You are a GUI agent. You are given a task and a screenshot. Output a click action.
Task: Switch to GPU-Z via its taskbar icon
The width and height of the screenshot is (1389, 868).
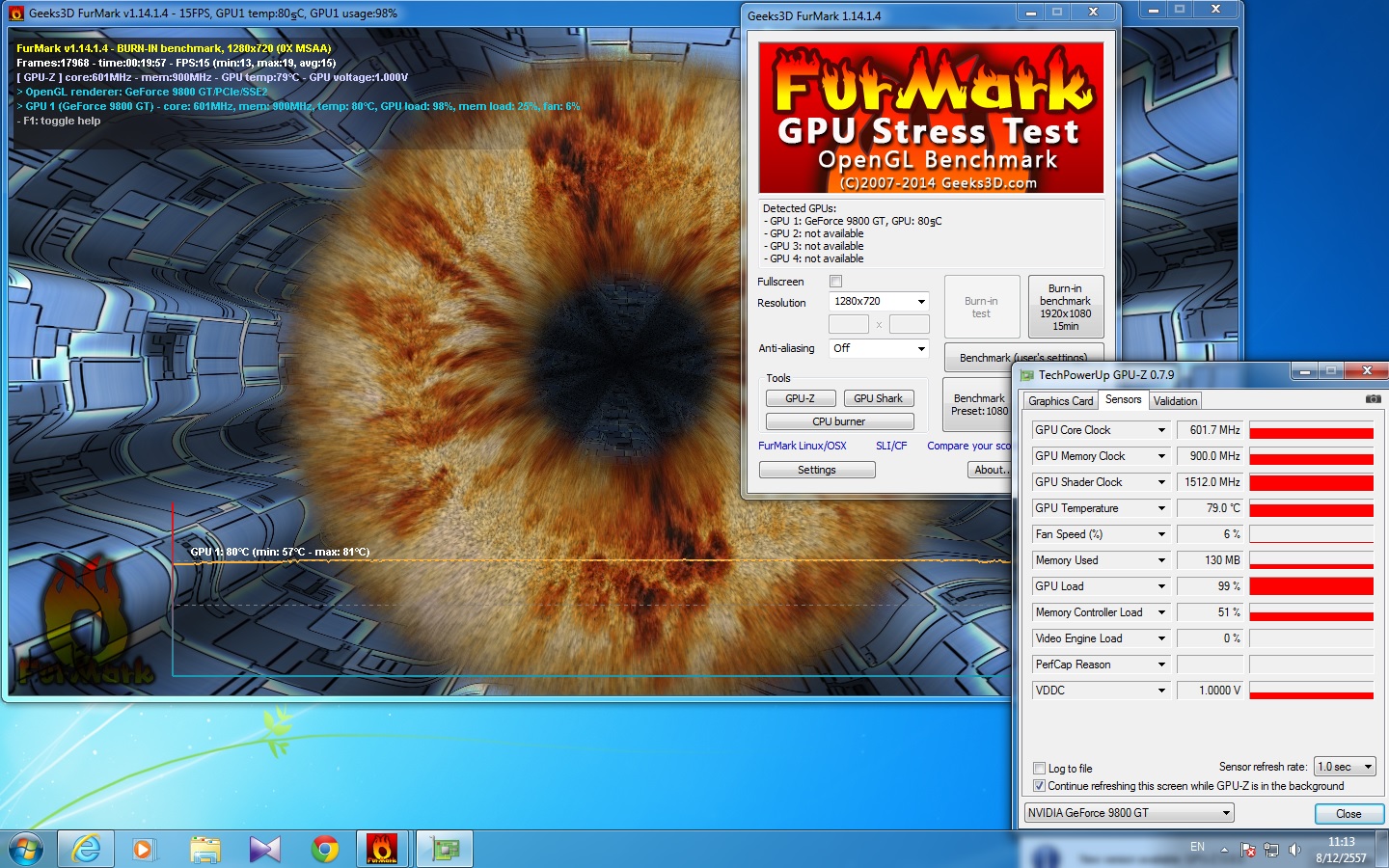coord(444,849)
